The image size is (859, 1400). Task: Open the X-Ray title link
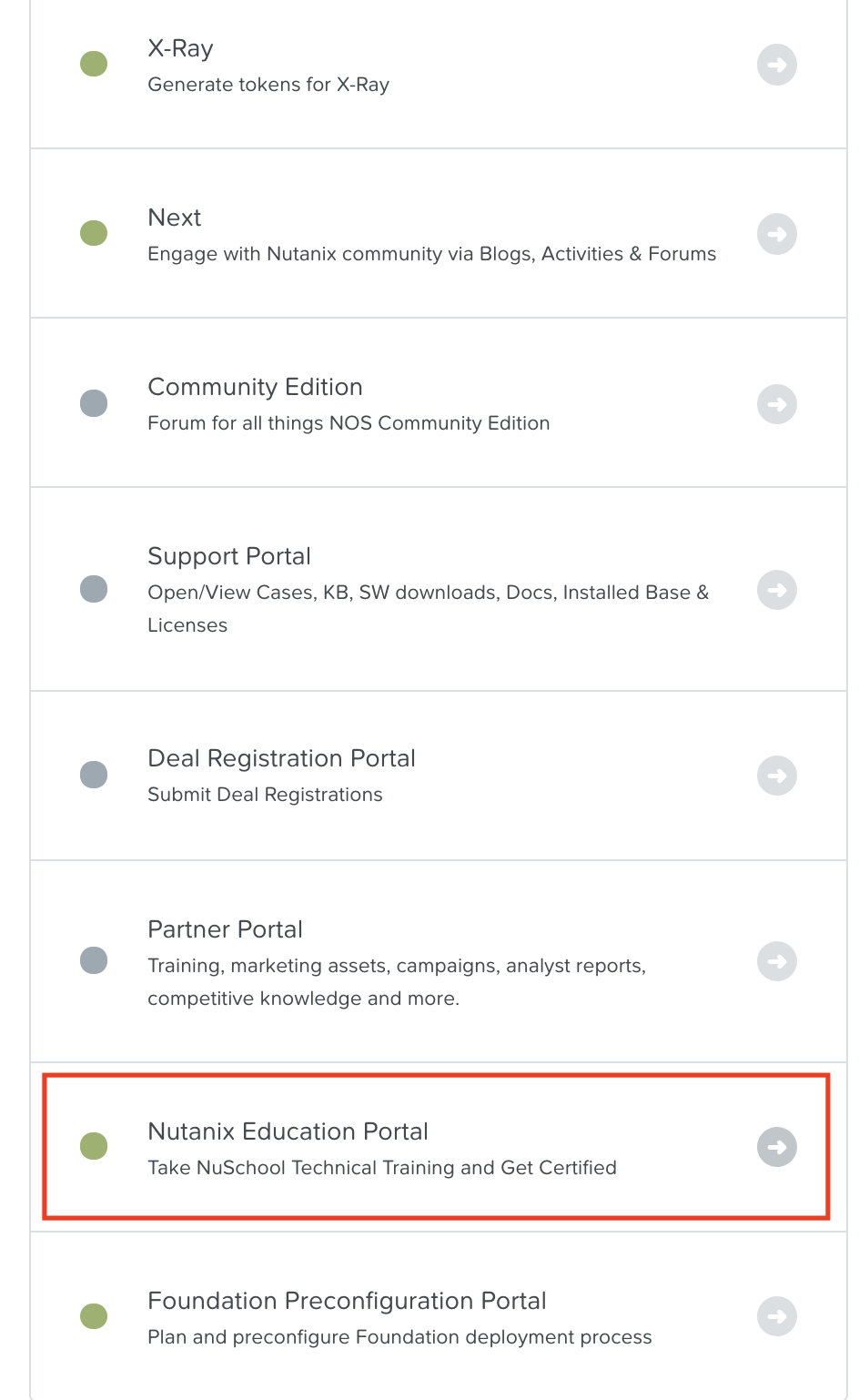180,48
